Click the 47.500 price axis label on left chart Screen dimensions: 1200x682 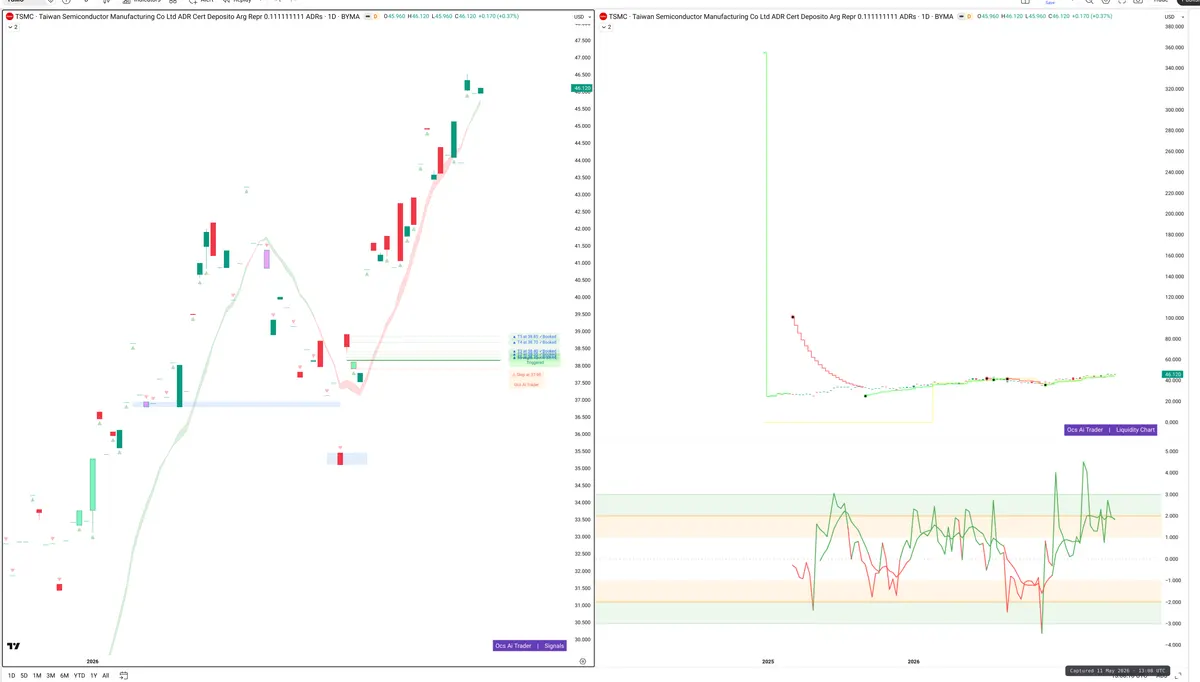[582, 41]
